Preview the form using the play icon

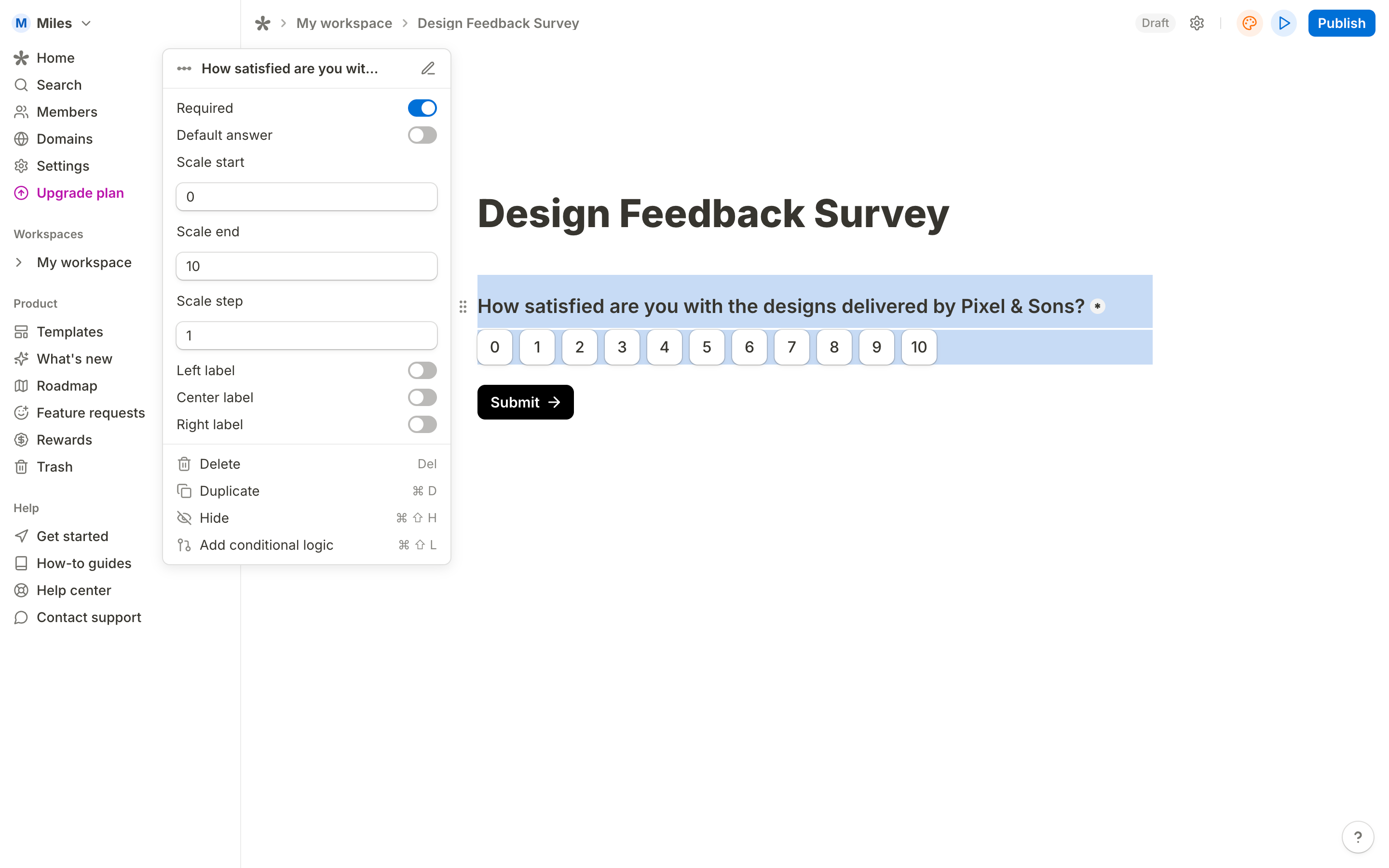(x=1284, y=23)
